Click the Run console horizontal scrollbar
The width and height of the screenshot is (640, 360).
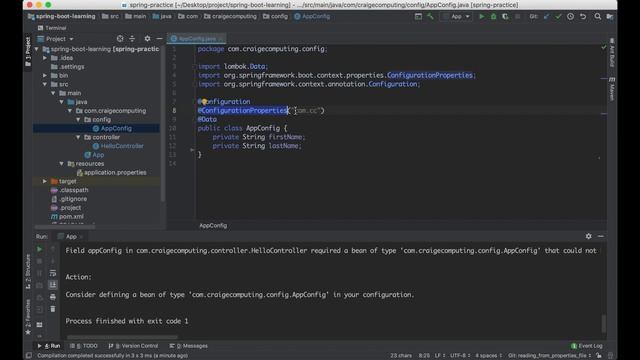pyautogui.click(x=122, y=337)
